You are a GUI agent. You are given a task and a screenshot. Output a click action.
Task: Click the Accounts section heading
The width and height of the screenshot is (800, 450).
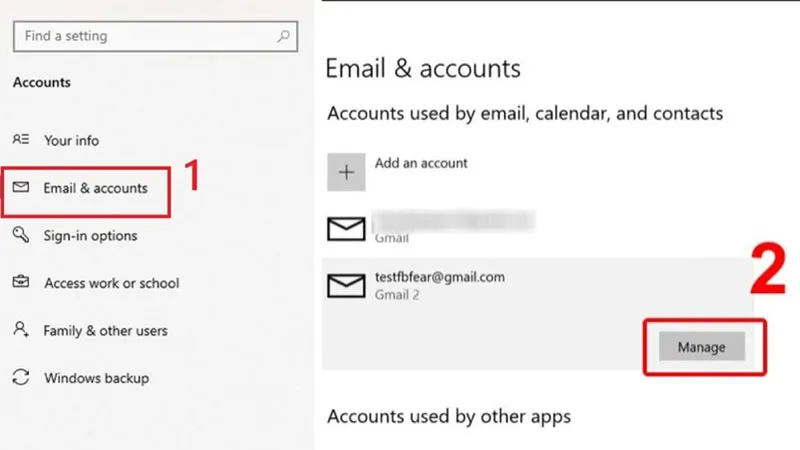42,83
